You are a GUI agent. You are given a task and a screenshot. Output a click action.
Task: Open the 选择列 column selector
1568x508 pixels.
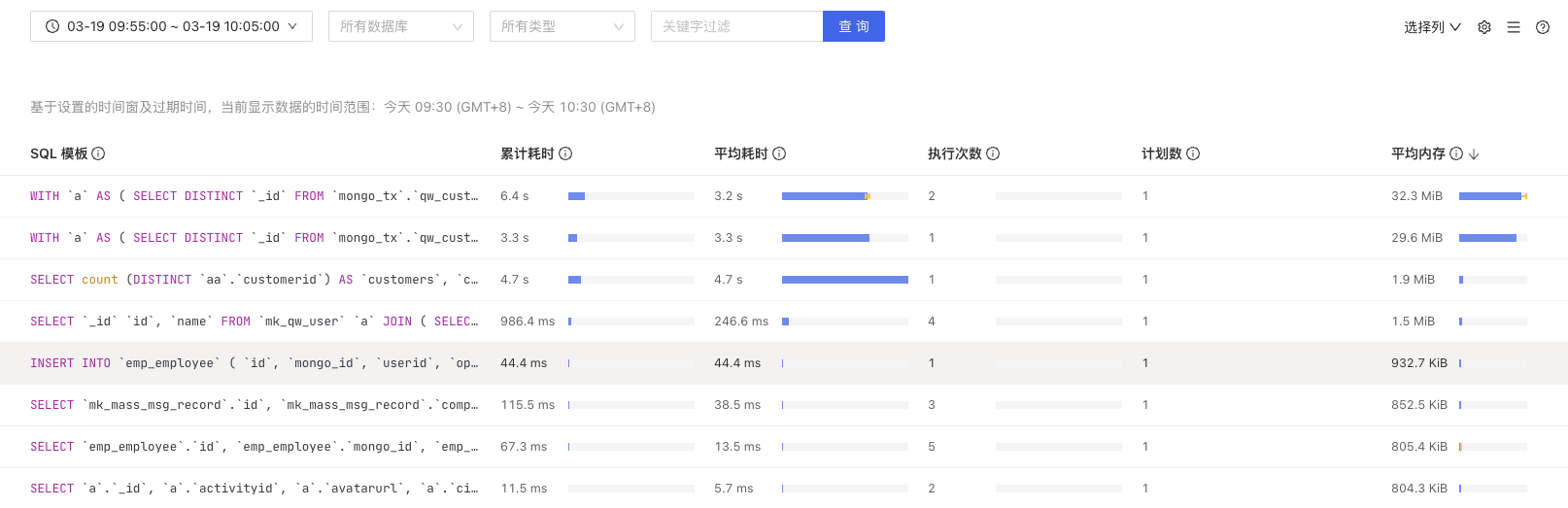point(1432,27)
